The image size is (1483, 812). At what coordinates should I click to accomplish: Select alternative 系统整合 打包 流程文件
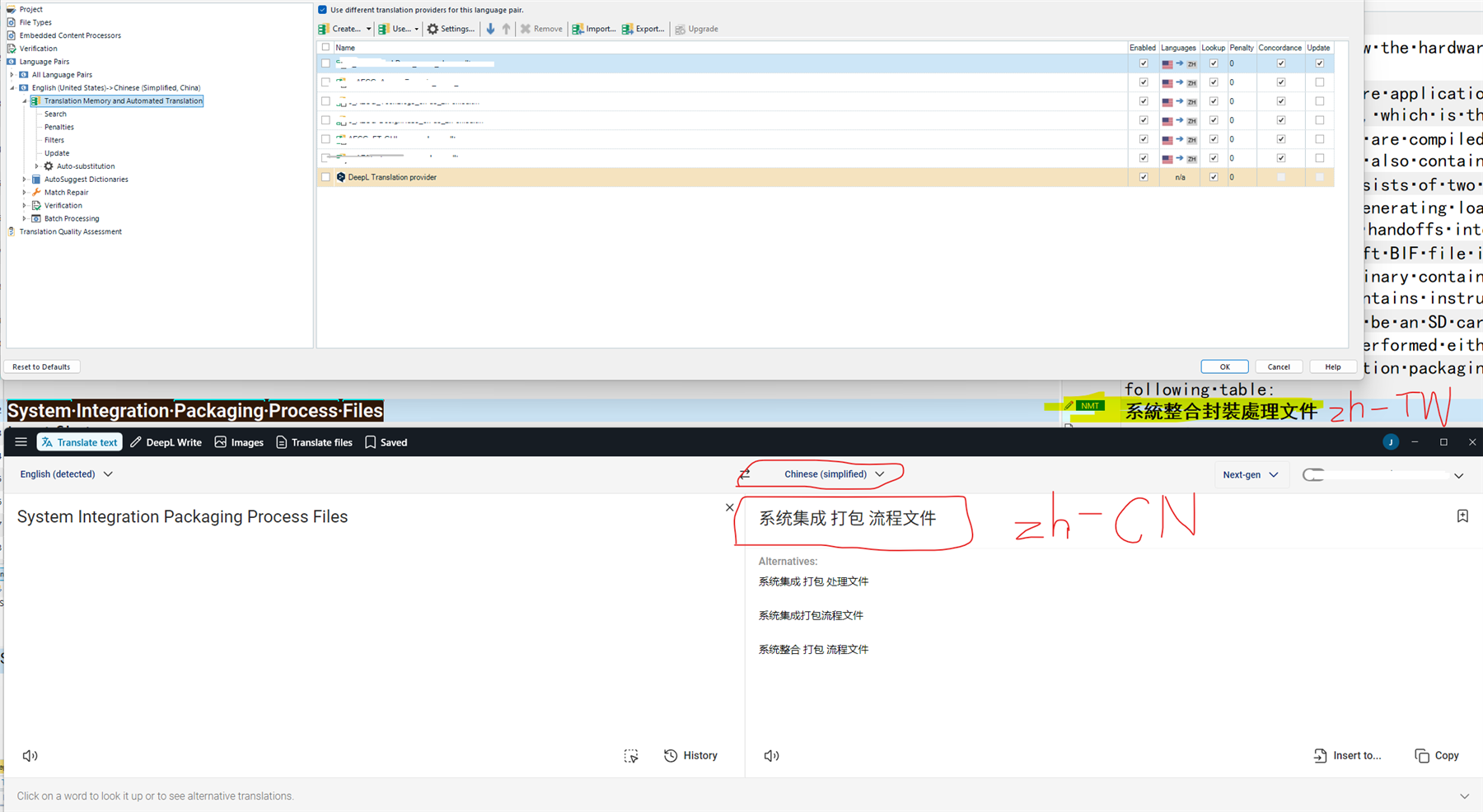click(x=813, y=650)
